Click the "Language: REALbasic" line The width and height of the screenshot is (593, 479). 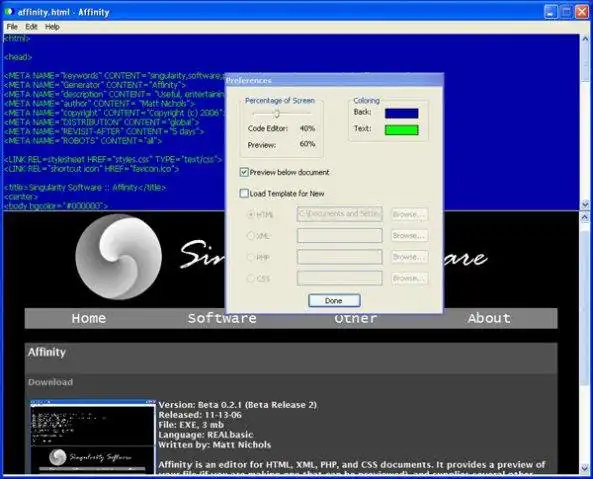pos(206,435)
